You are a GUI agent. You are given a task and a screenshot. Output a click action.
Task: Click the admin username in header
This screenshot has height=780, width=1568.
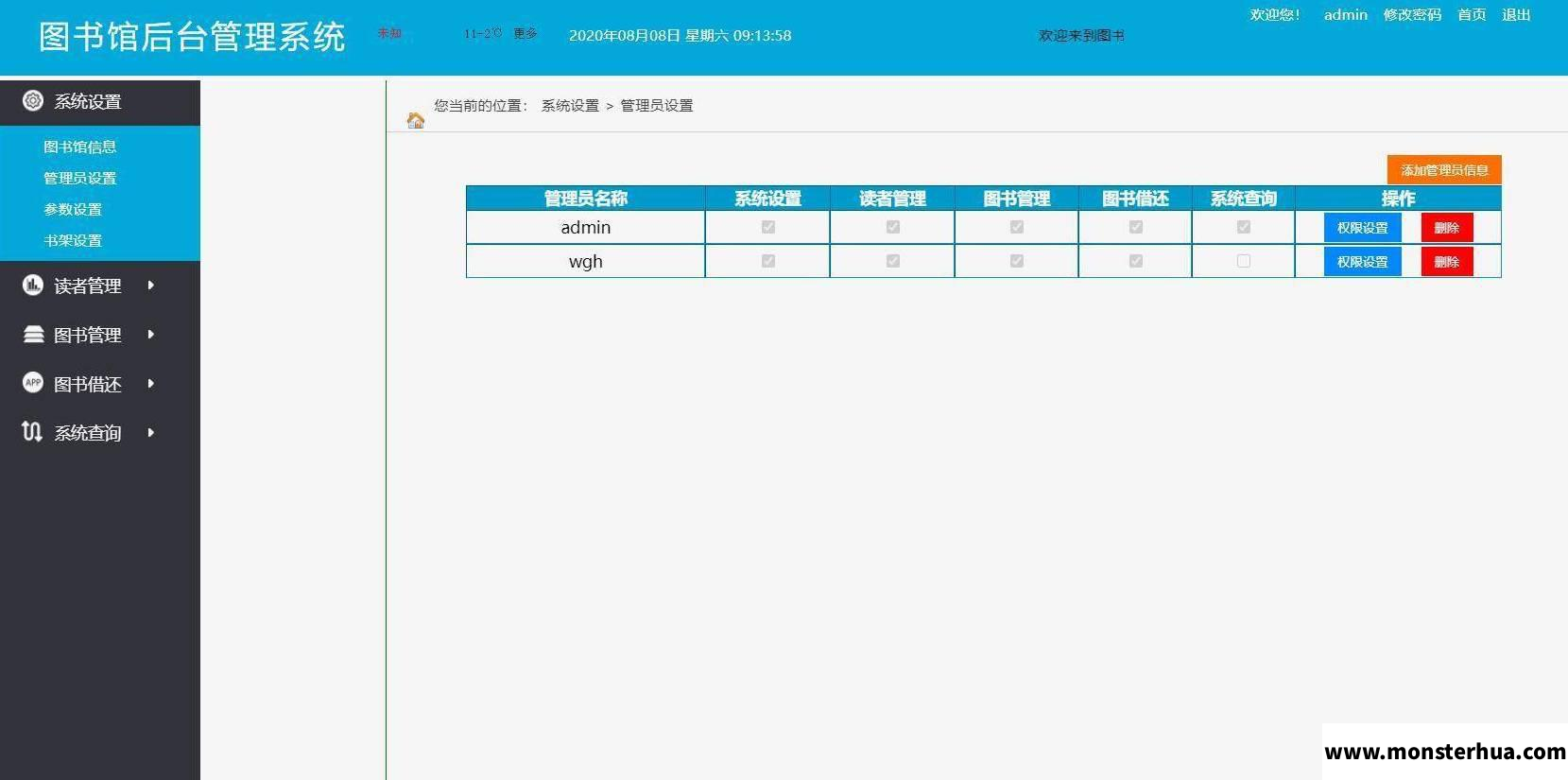click(1346, 14)
